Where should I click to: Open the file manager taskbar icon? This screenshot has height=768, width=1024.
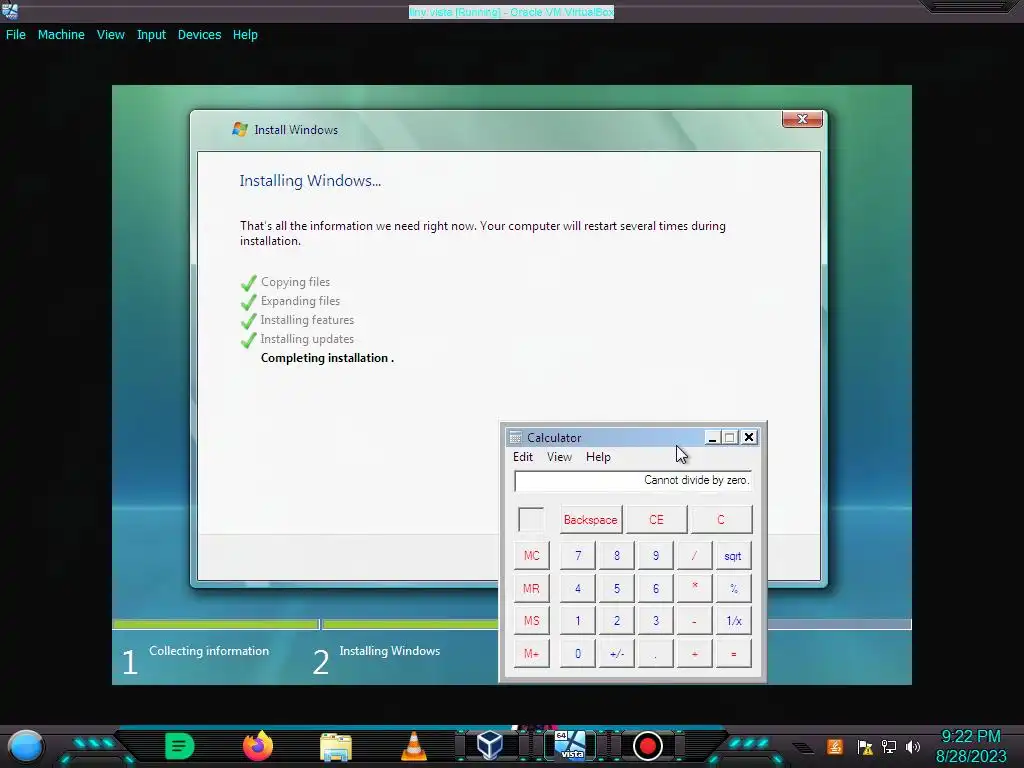336,747
